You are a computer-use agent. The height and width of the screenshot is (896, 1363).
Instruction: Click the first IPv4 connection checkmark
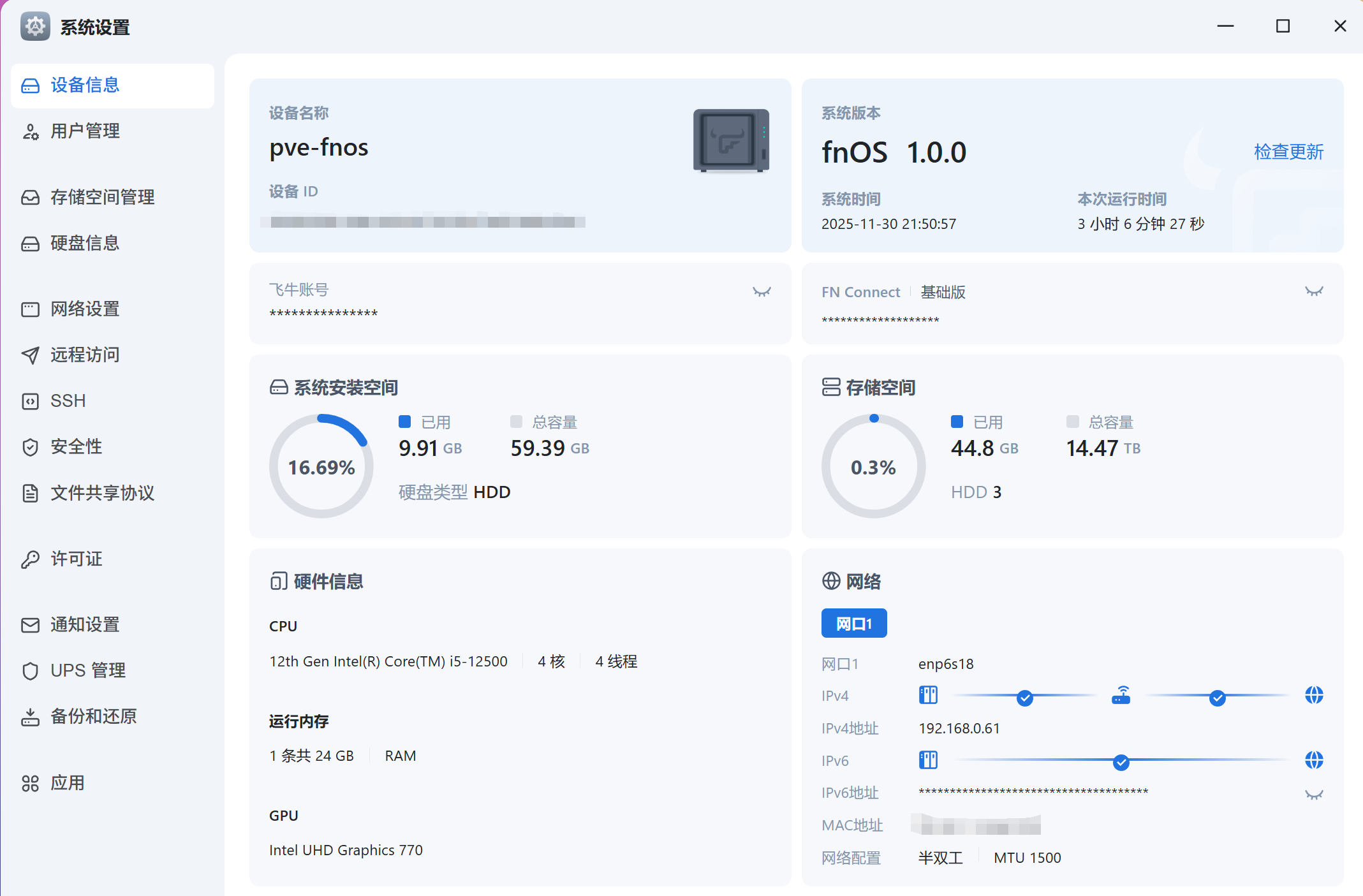(x=1024, y=698)
